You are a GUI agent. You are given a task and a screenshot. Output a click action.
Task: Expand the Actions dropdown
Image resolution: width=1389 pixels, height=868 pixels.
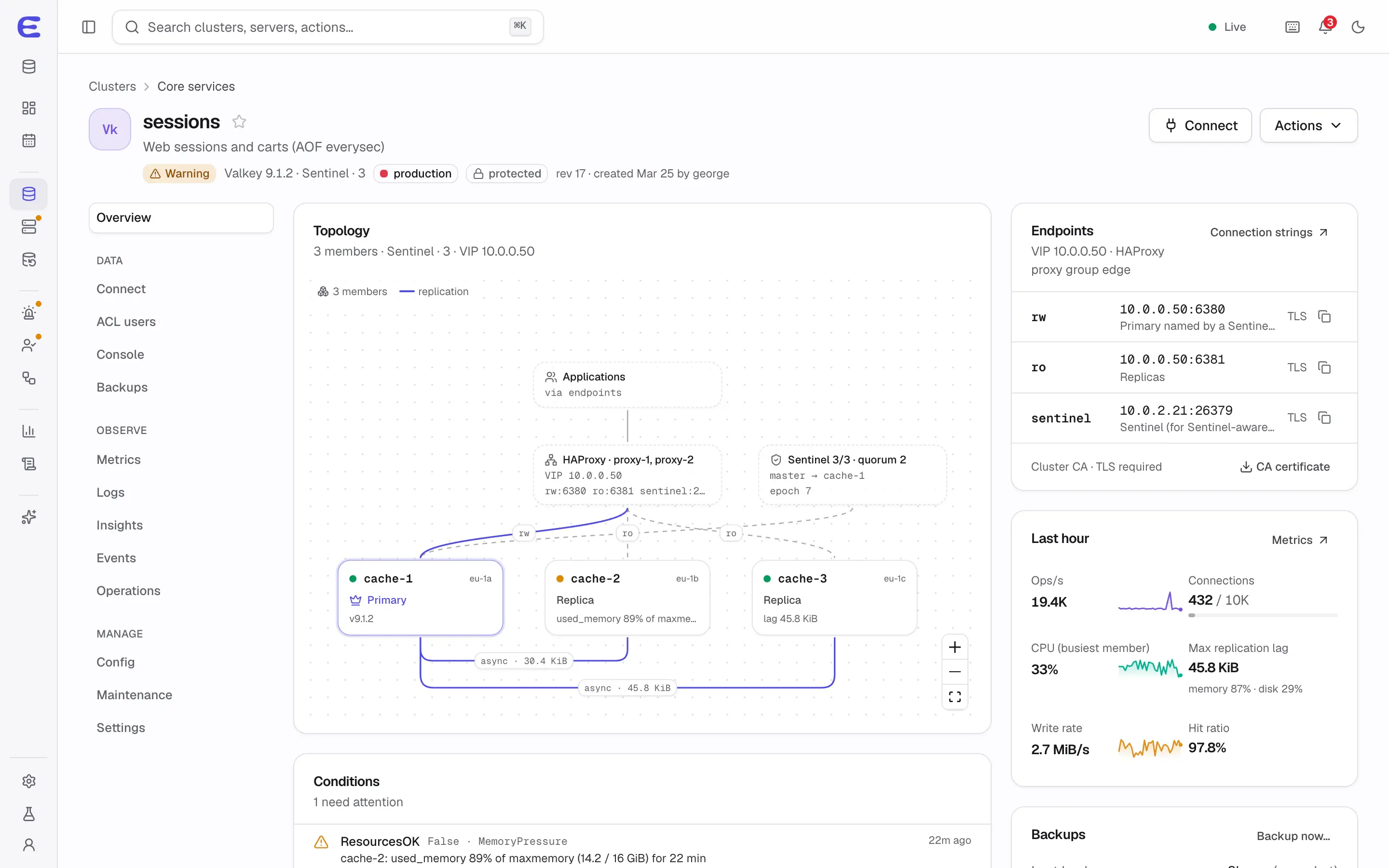coord(1308,125)
